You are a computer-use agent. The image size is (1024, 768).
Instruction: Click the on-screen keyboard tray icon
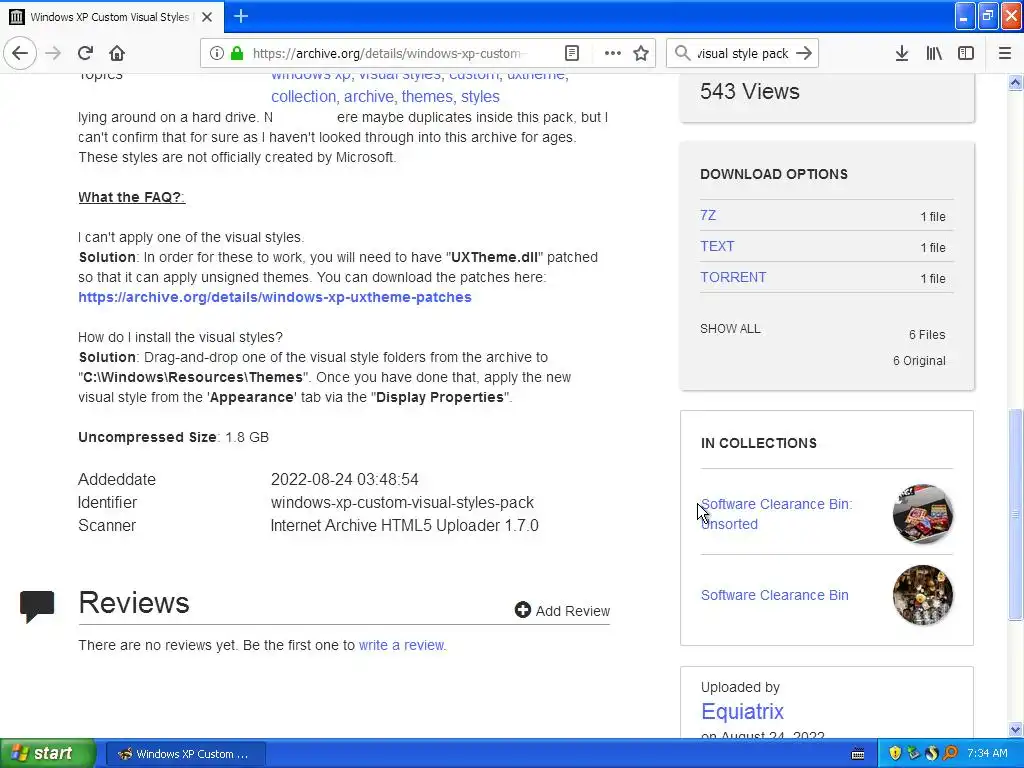[x=858, y=754]
